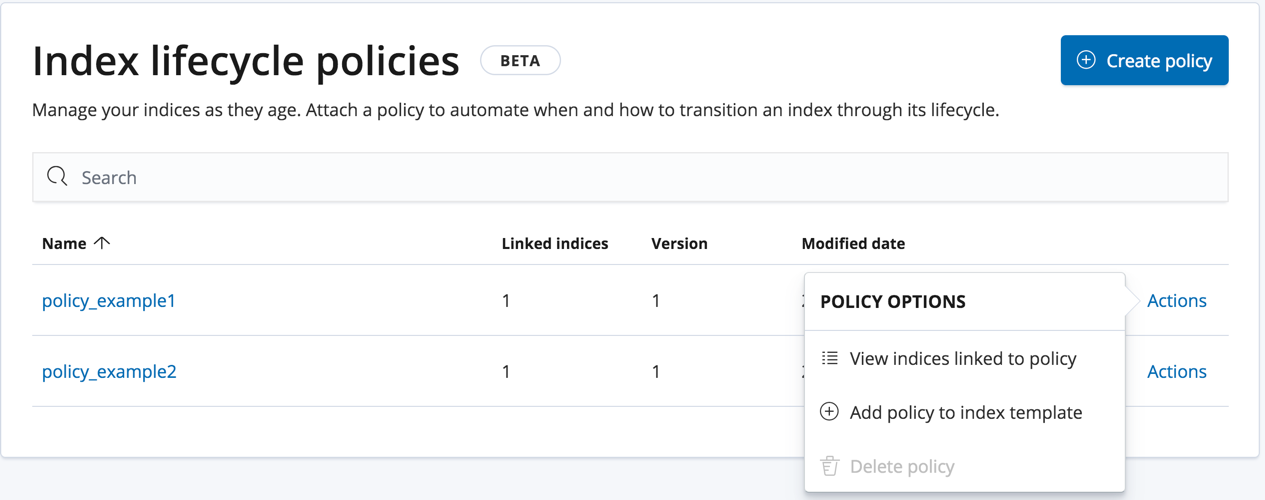The width and height of the screenshot is (1265, 500).
Task: Click the plus icon on Create policy
Action: pos(1085,60)
